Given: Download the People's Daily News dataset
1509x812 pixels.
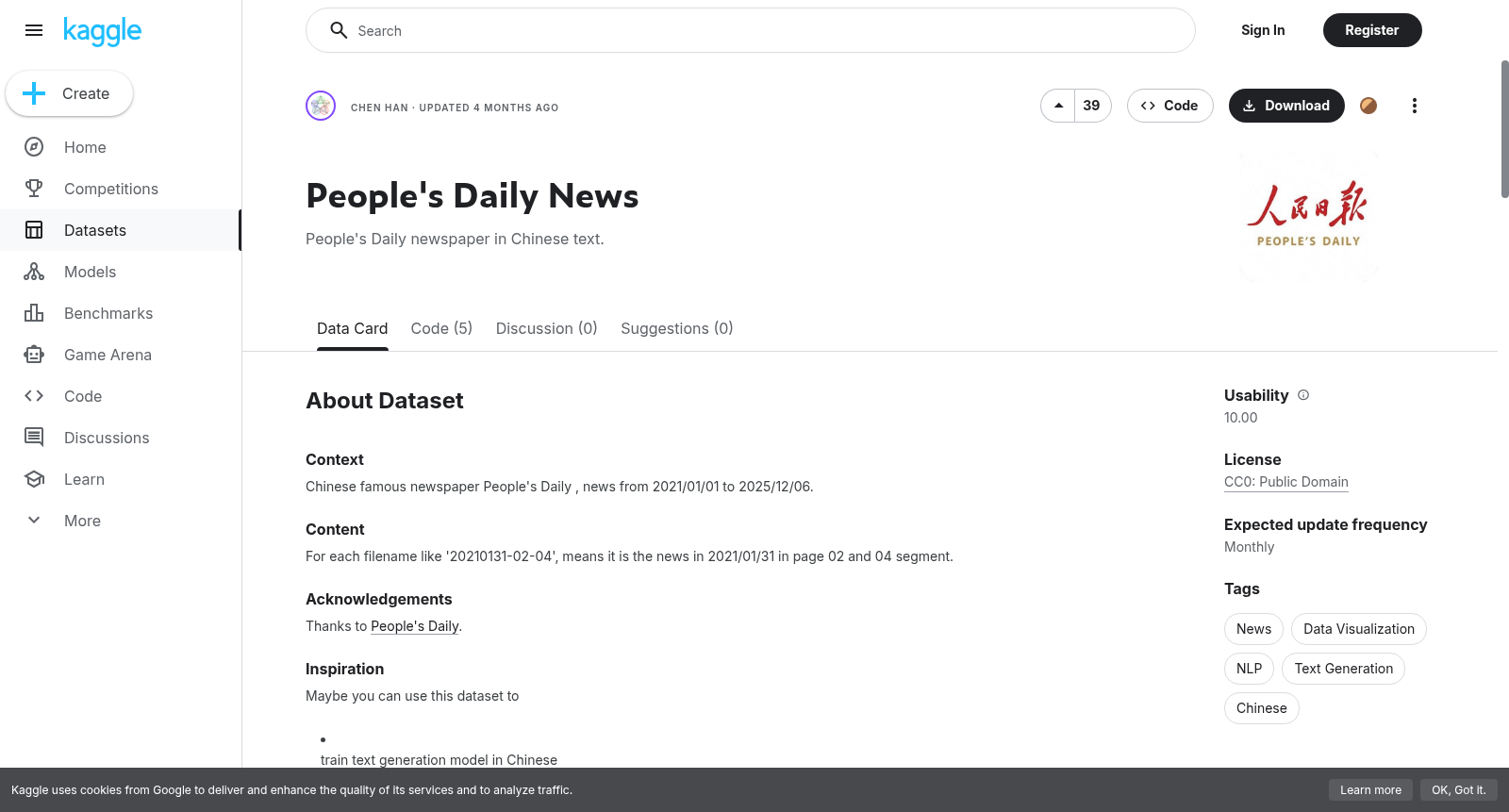Looking at the screenshot, I should click(x=1286, y=106).
